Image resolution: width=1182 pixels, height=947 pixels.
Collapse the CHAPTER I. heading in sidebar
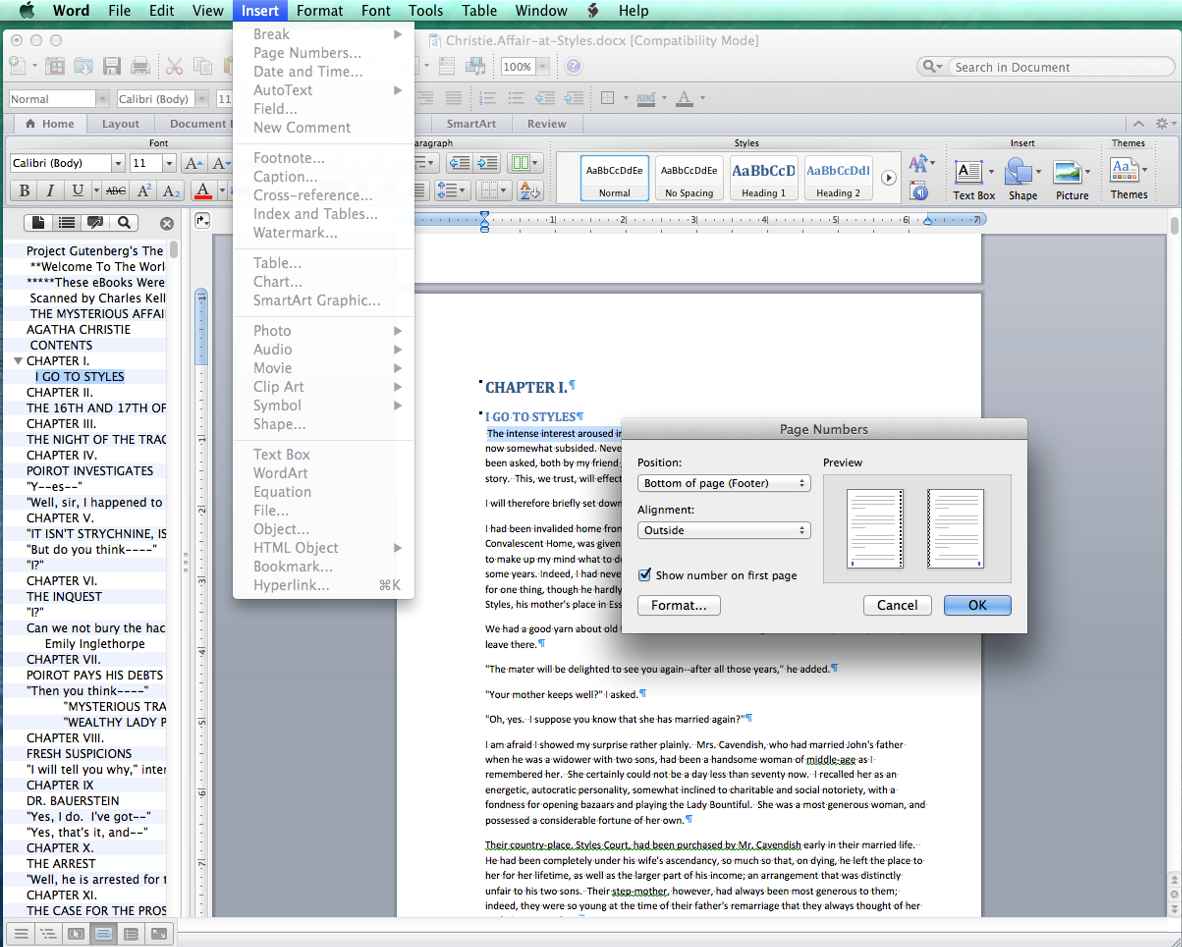(x=18, y=361)
